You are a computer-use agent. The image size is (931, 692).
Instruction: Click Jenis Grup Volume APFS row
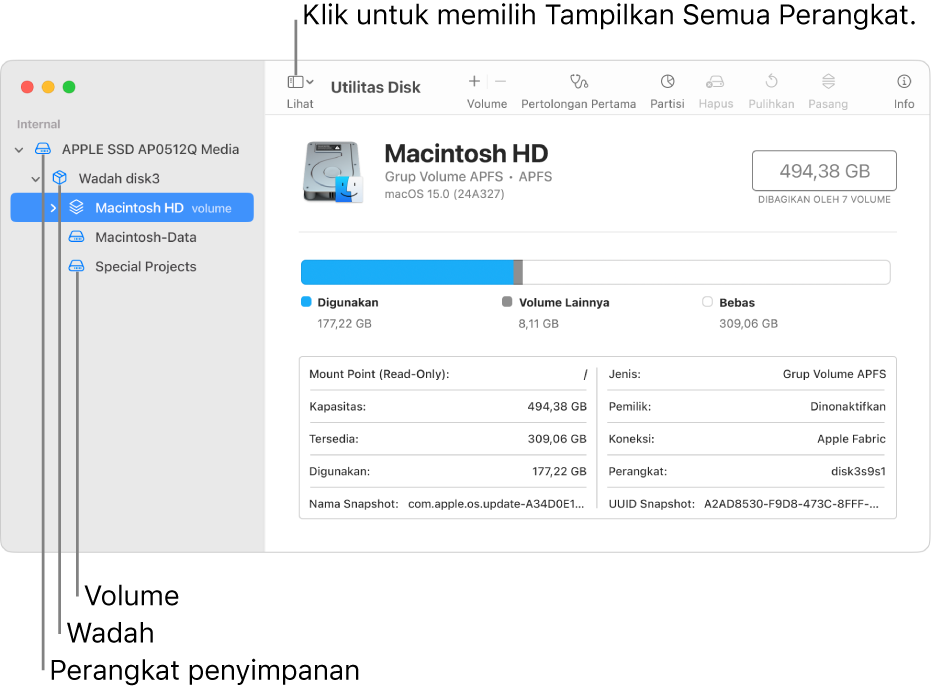click(747, 374)
